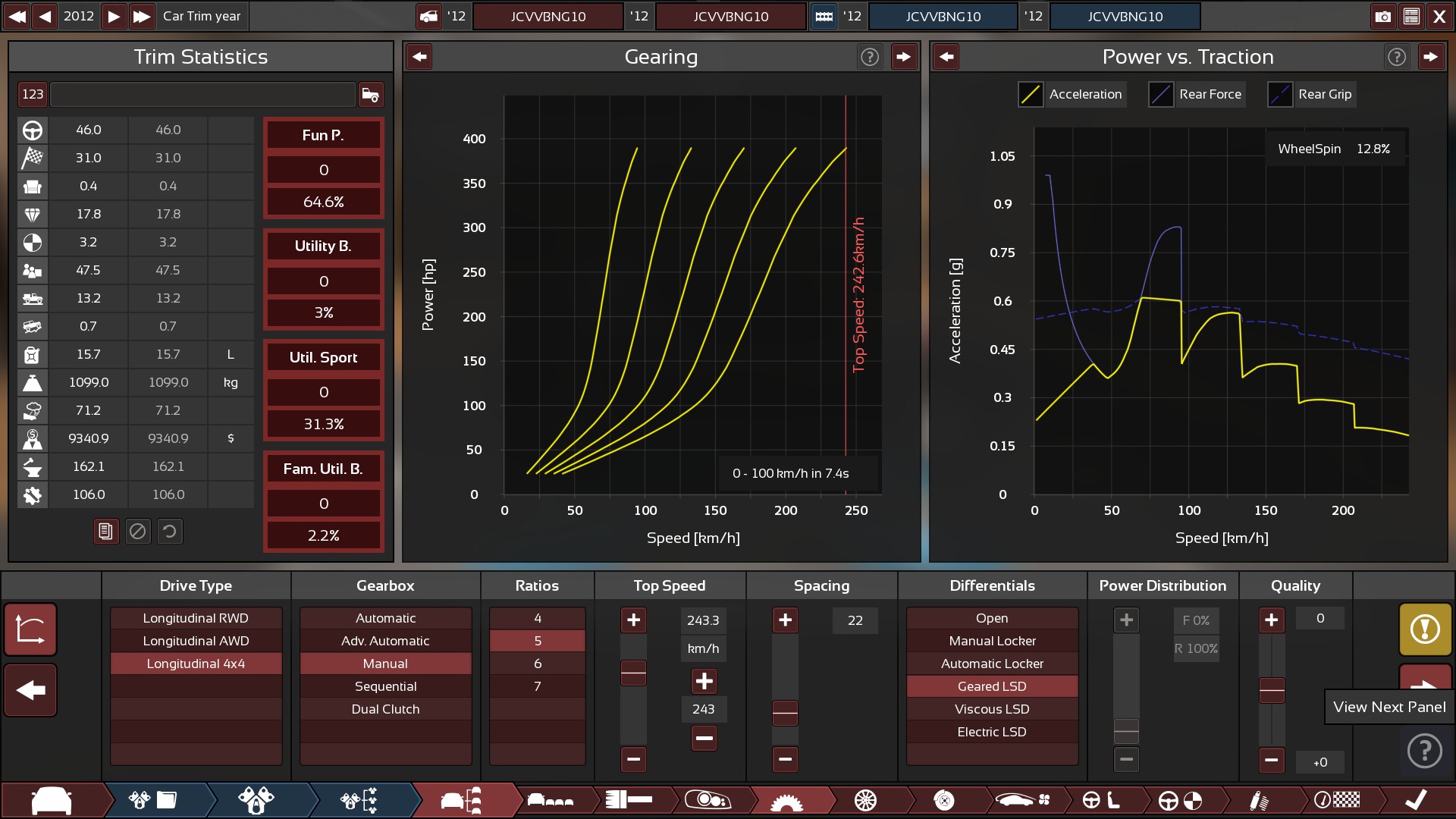Viewport: 1456px width, 819px height.
Task: Select Viscous LSD differential
Action: pos(992,709)
